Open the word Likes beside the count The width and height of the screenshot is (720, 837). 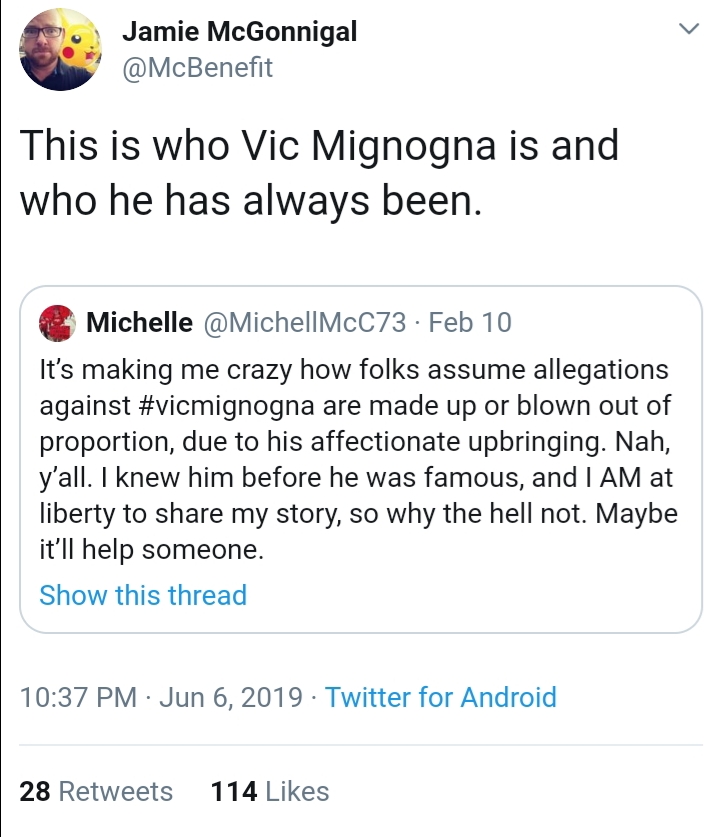point(297,791)
